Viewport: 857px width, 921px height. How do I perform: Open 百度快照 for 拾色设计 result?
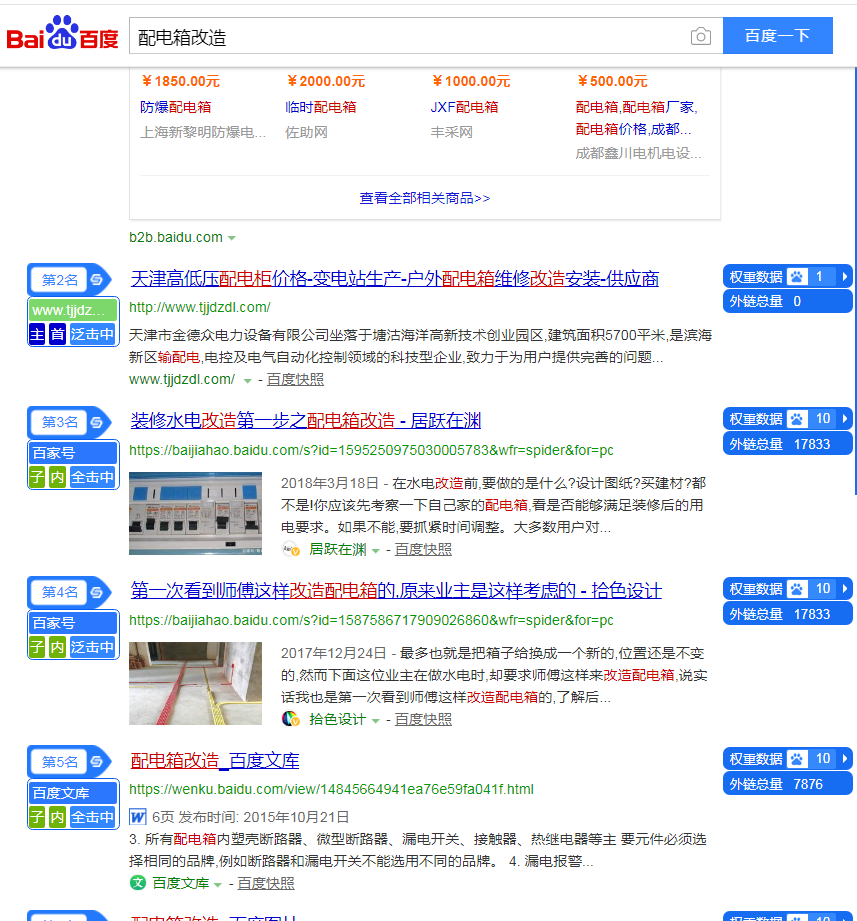423,719
